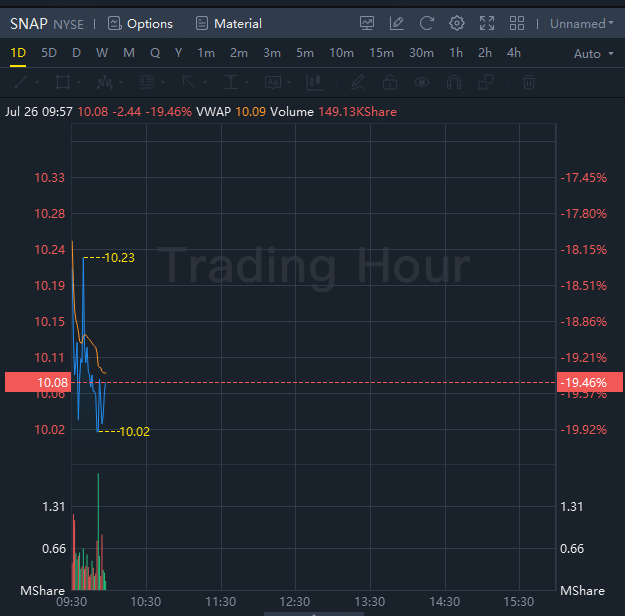625x616 pixels.
Task: Enable the drawing edit pencil icon in header
Action: (x=397, y=23)
